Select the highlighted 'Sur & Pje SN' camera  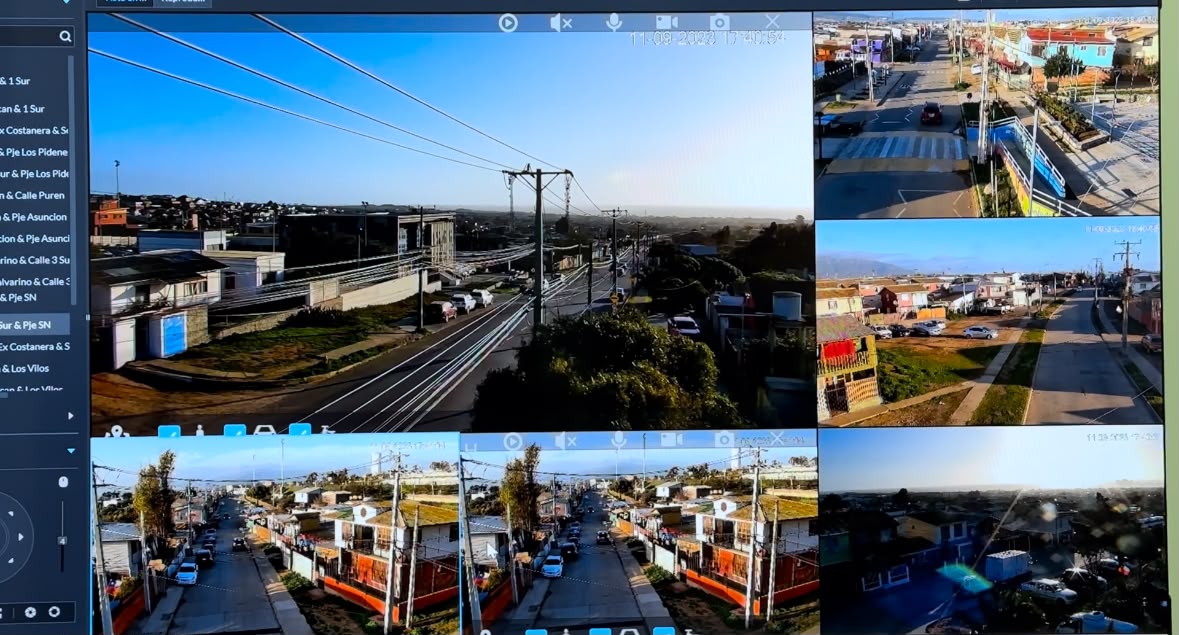click(x=35, y=325)
